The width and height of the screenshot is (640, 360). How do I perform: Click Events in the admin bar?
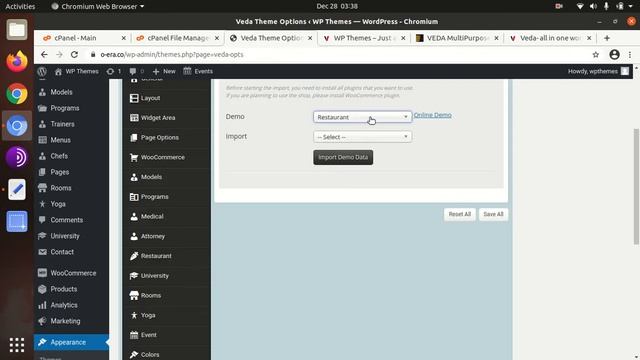coord(198,71)
